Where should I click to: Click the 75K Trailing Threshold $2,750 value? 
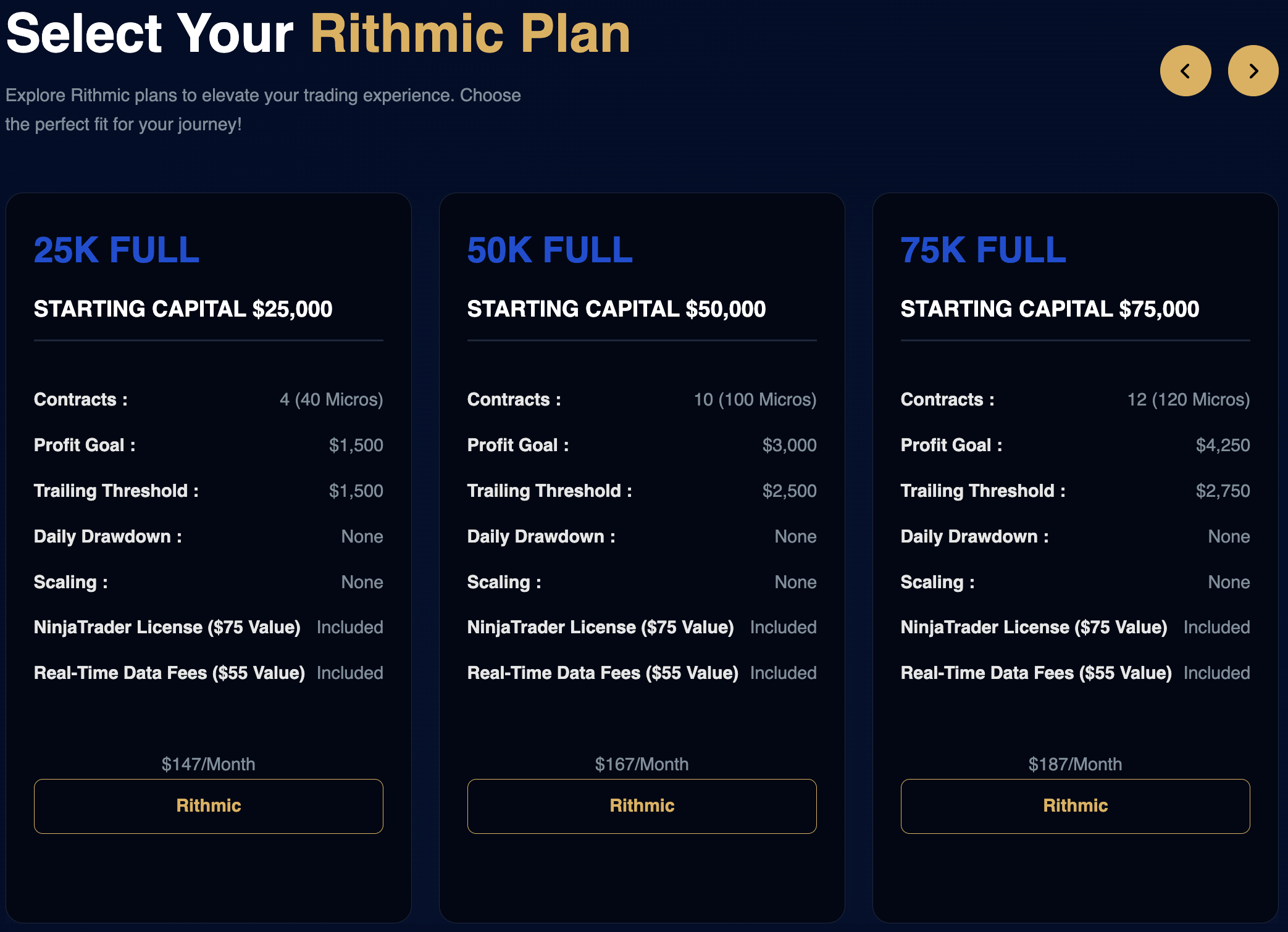tap(1223, 491)
